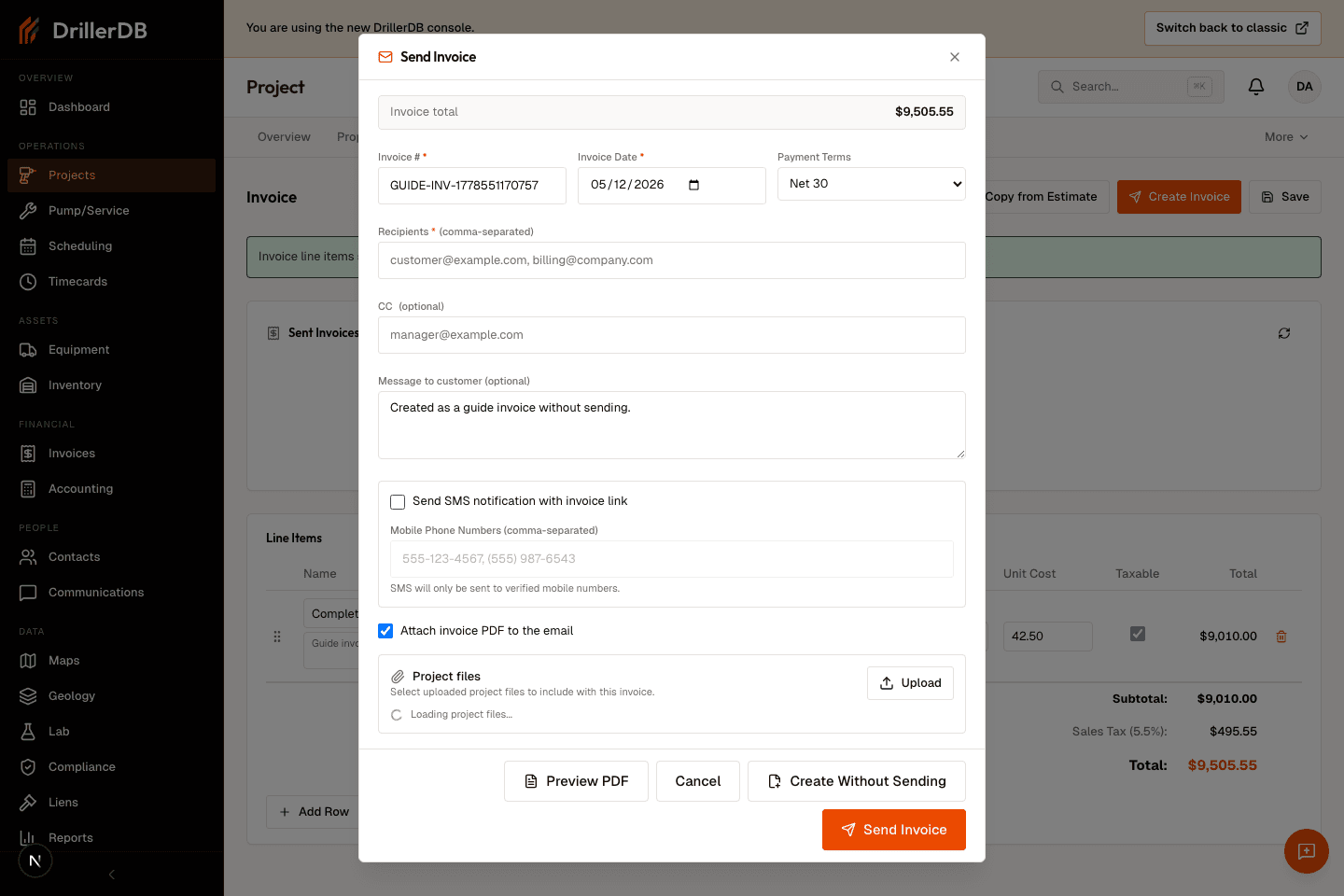The image size is (1344, 896).
Task: Open Projects in the sidebar
Action: click(x=111, y=175)
